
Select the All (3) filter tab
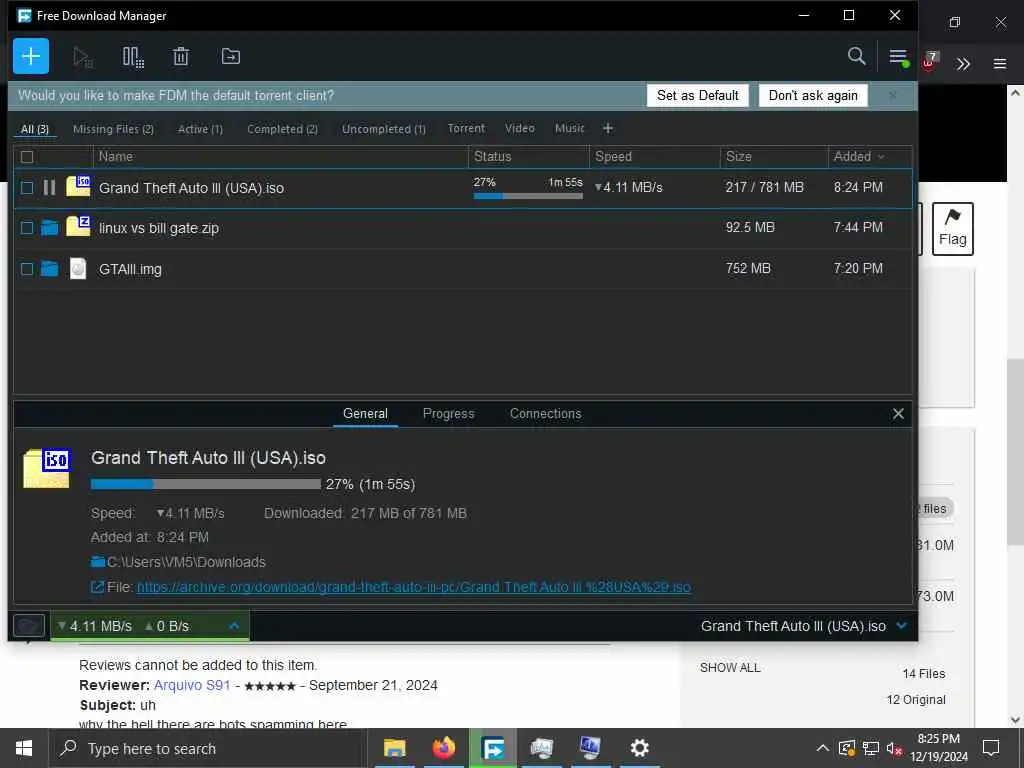(x=35, y=129)
